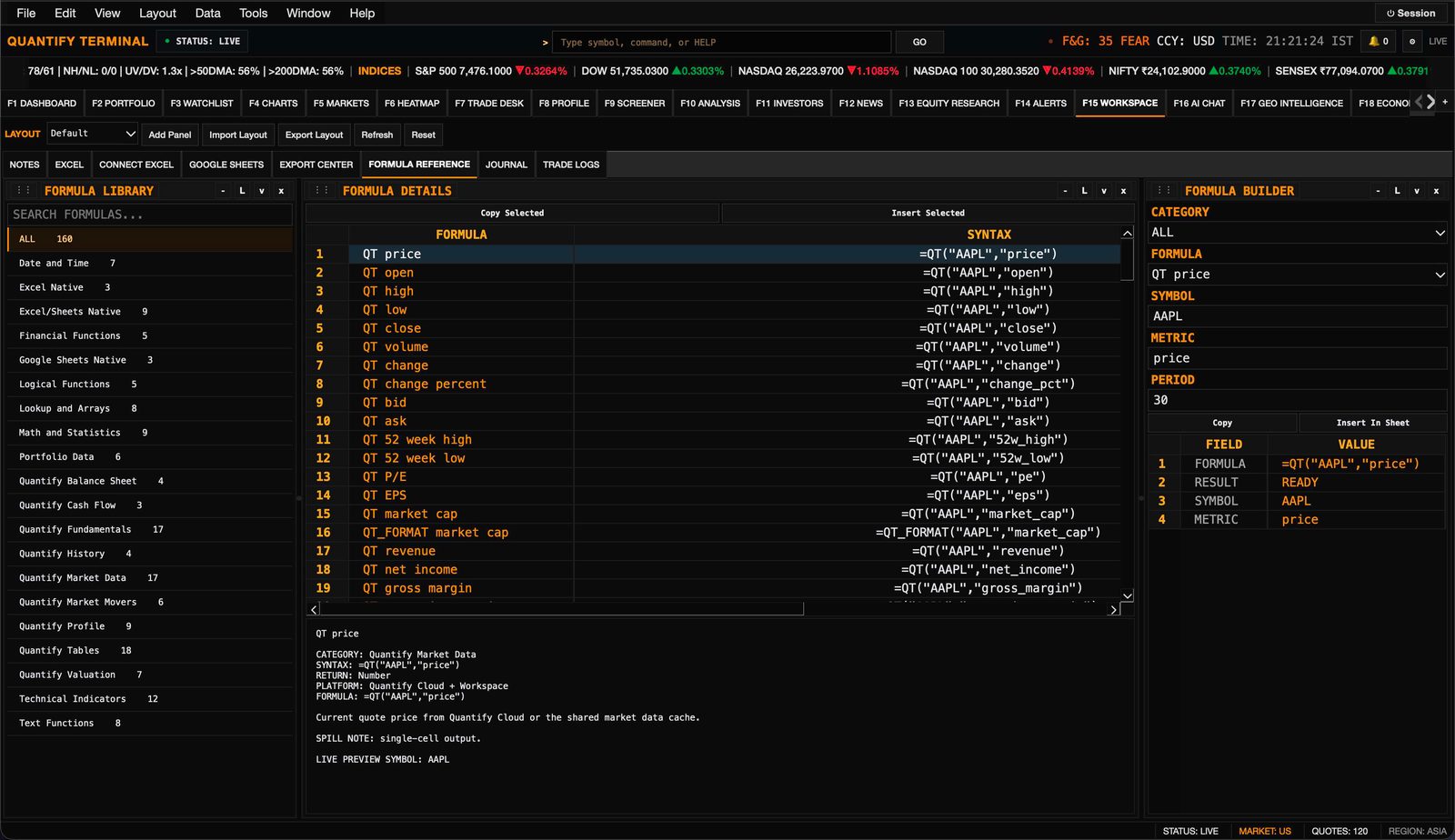The width and height of the screenshot is (1455, 840).
Task: Open the Formula QT price dropdown
Action: click(1298, 275)
